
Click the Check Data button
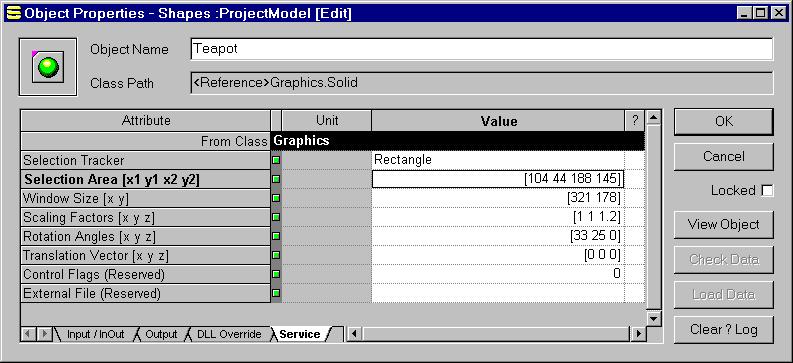point(724,260)
